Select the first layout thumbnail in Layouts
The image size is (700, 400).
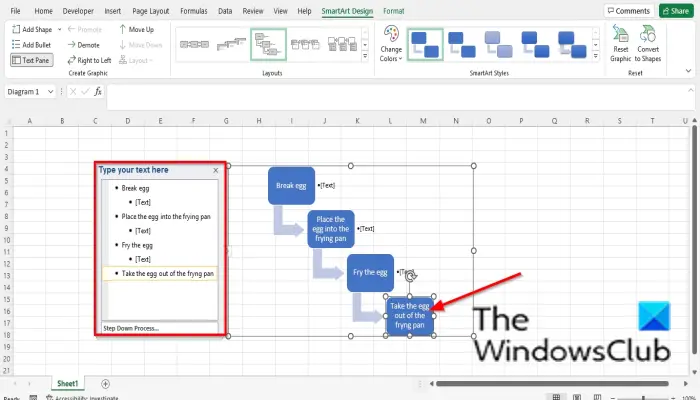194,44
